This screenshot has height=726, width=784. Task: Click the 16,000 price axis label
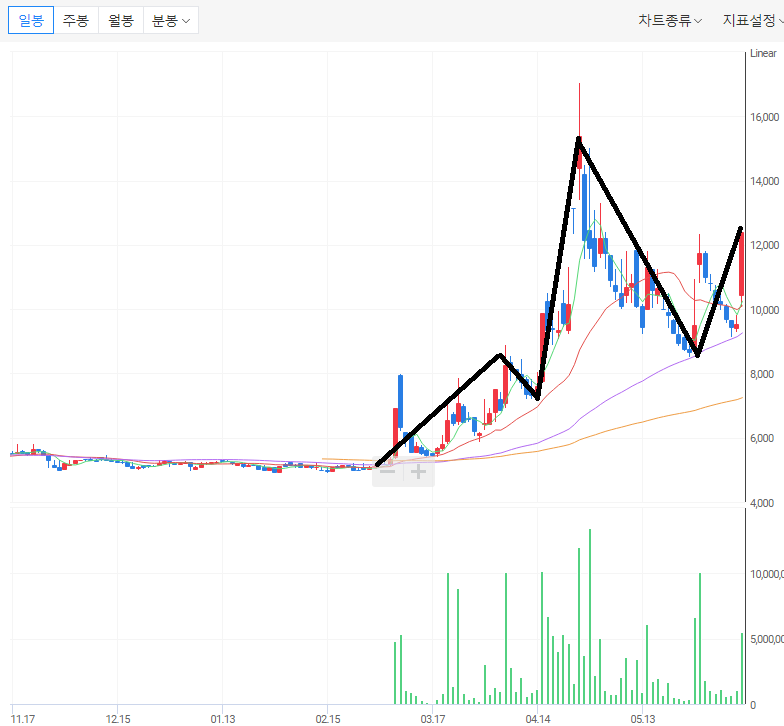pos(764,117)
